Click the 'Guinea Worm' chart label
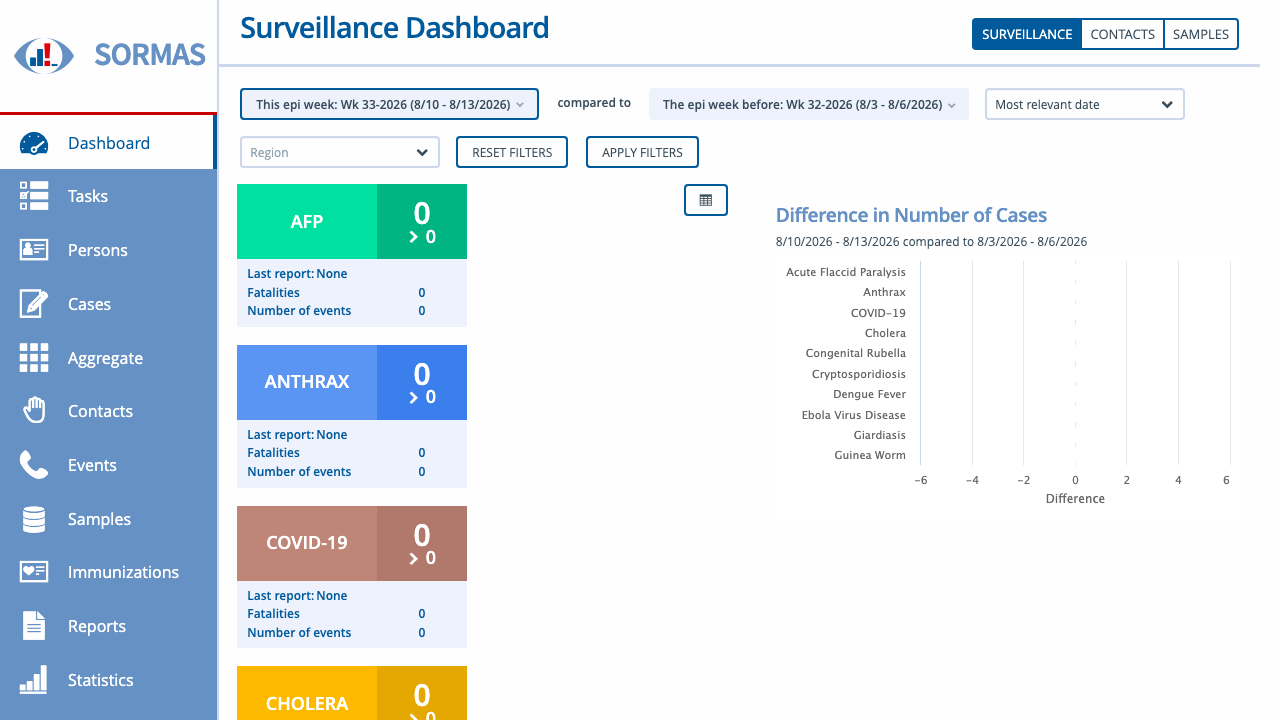Viewport: 1280px width, 720px height. (x=870, y=455)
